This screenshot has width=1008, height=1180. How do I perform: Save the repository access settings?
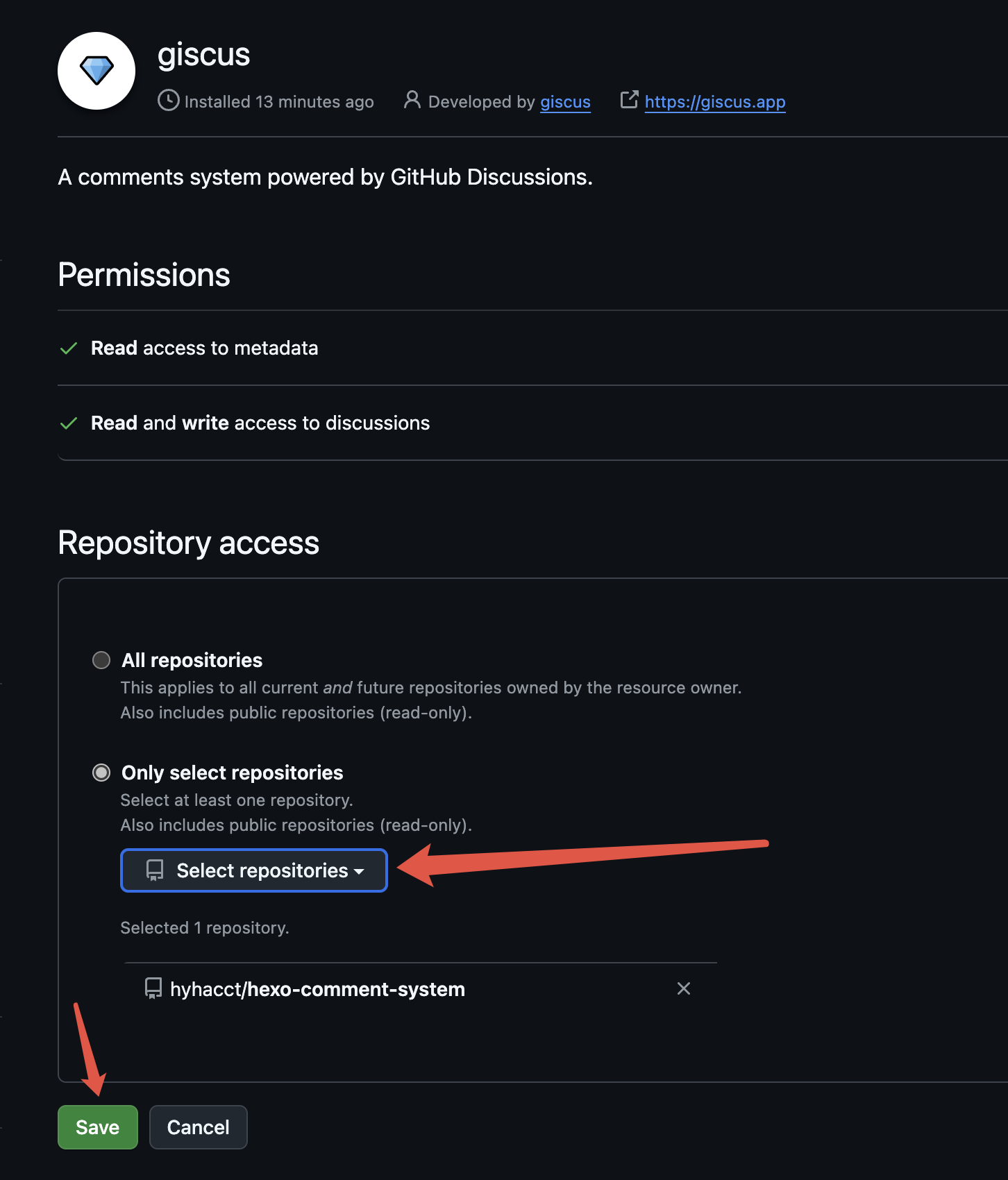click(98, 1127)
